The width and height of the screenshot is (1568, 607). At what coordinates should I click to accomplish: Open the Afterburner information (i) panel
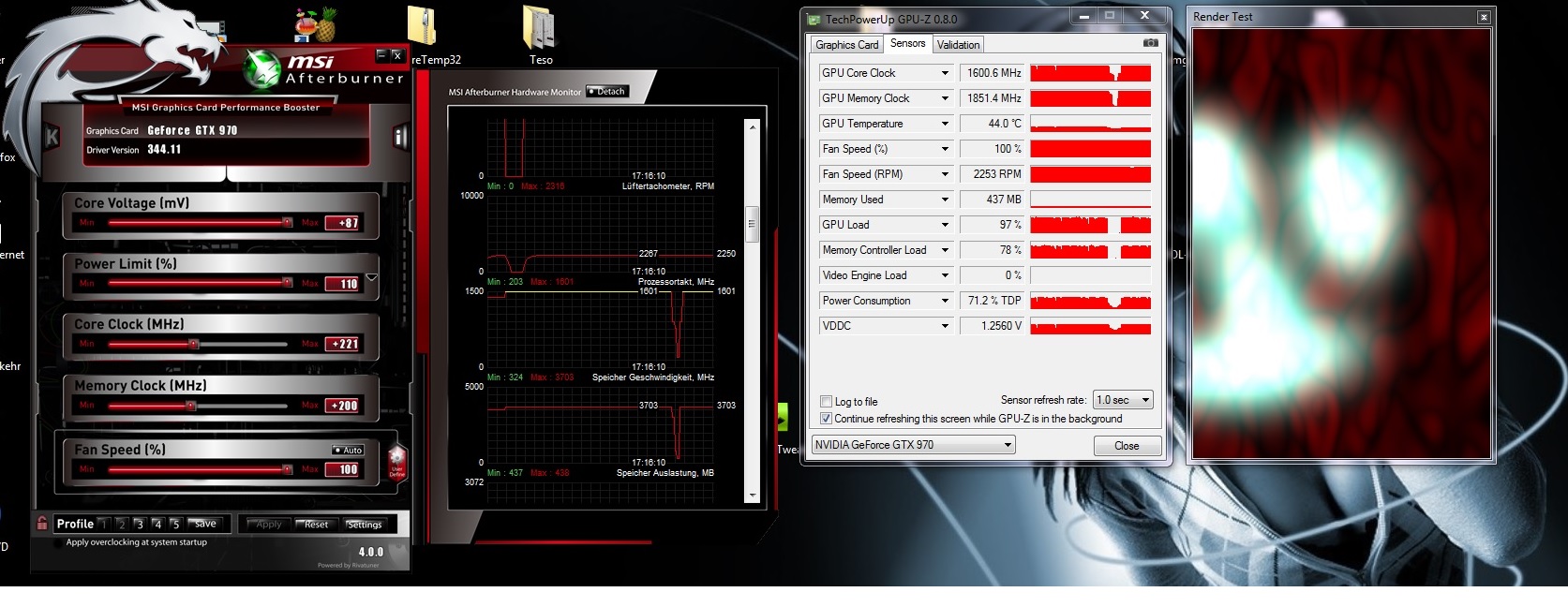(x=400, y=138)
